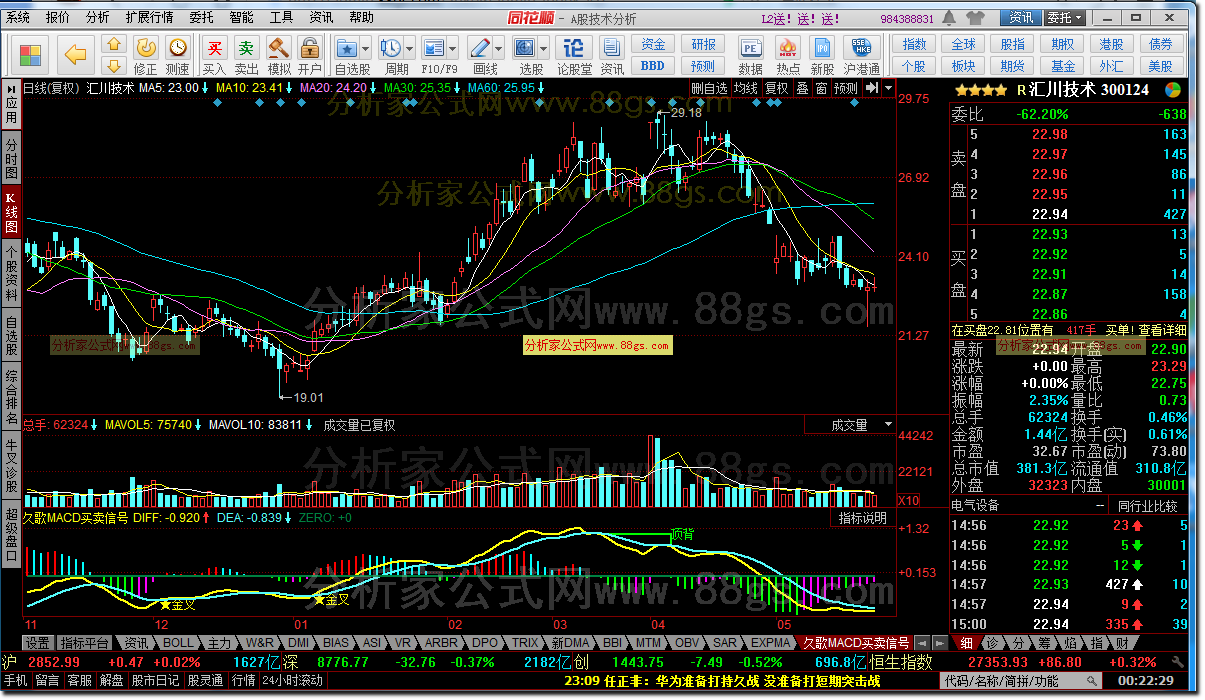Click the 指数 index button
The image size is (1205, 700).
point(914,45)
